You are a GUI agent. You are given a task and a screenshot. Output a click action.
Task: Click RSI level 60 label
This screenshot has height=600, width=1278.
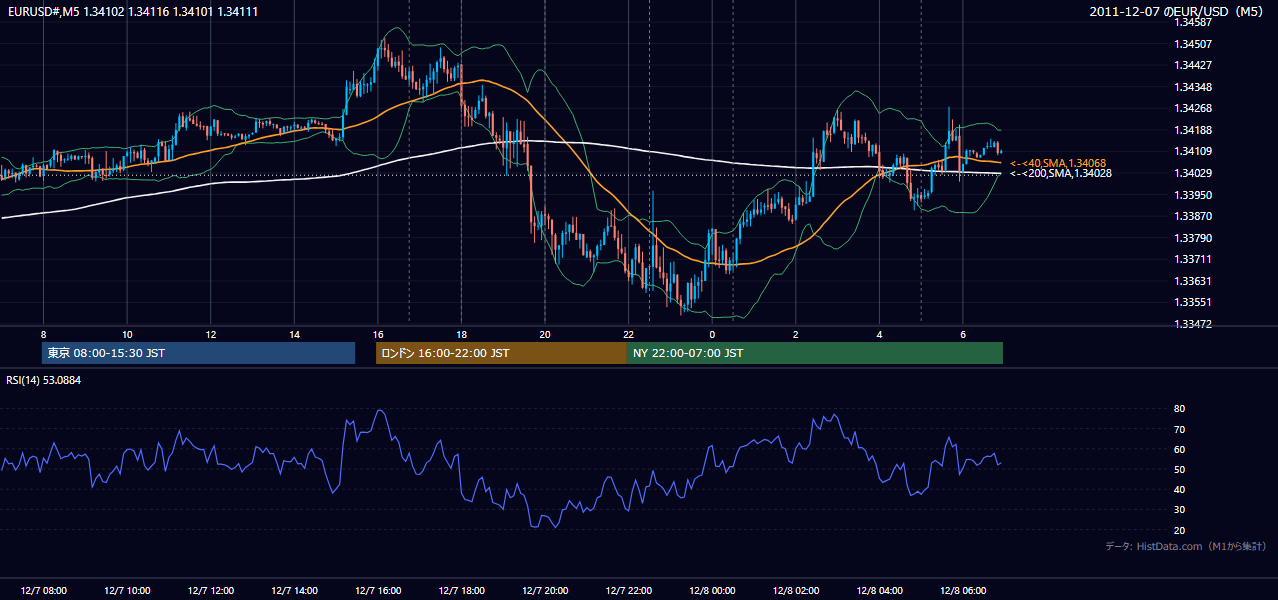(x=1180, y=449)
